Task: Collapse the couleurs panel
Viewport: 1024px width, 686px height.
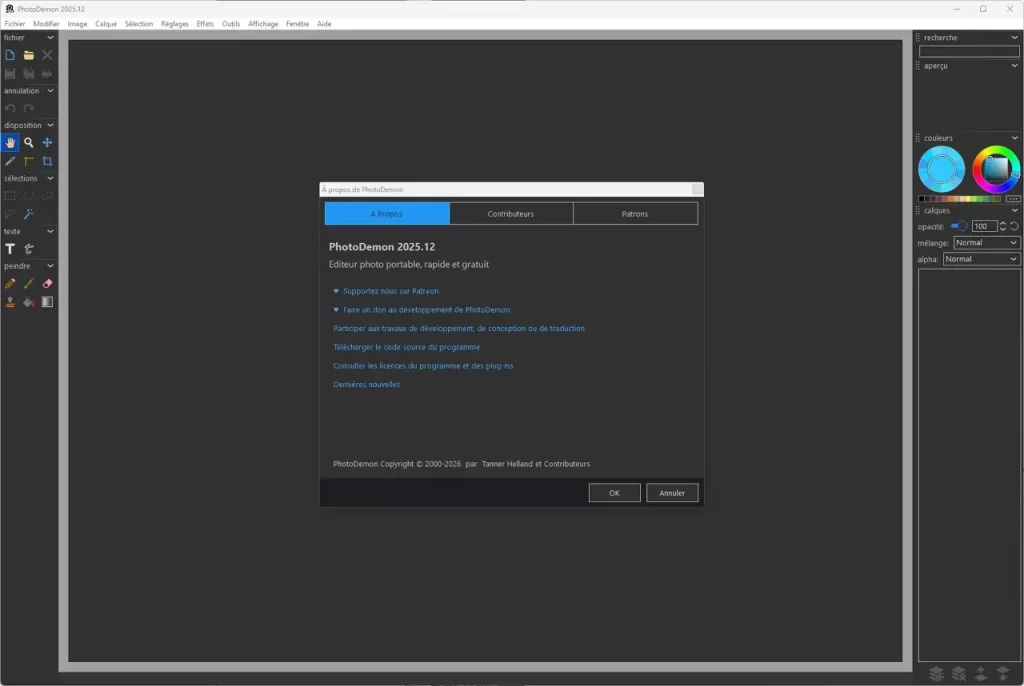Action: [1015, 138]
